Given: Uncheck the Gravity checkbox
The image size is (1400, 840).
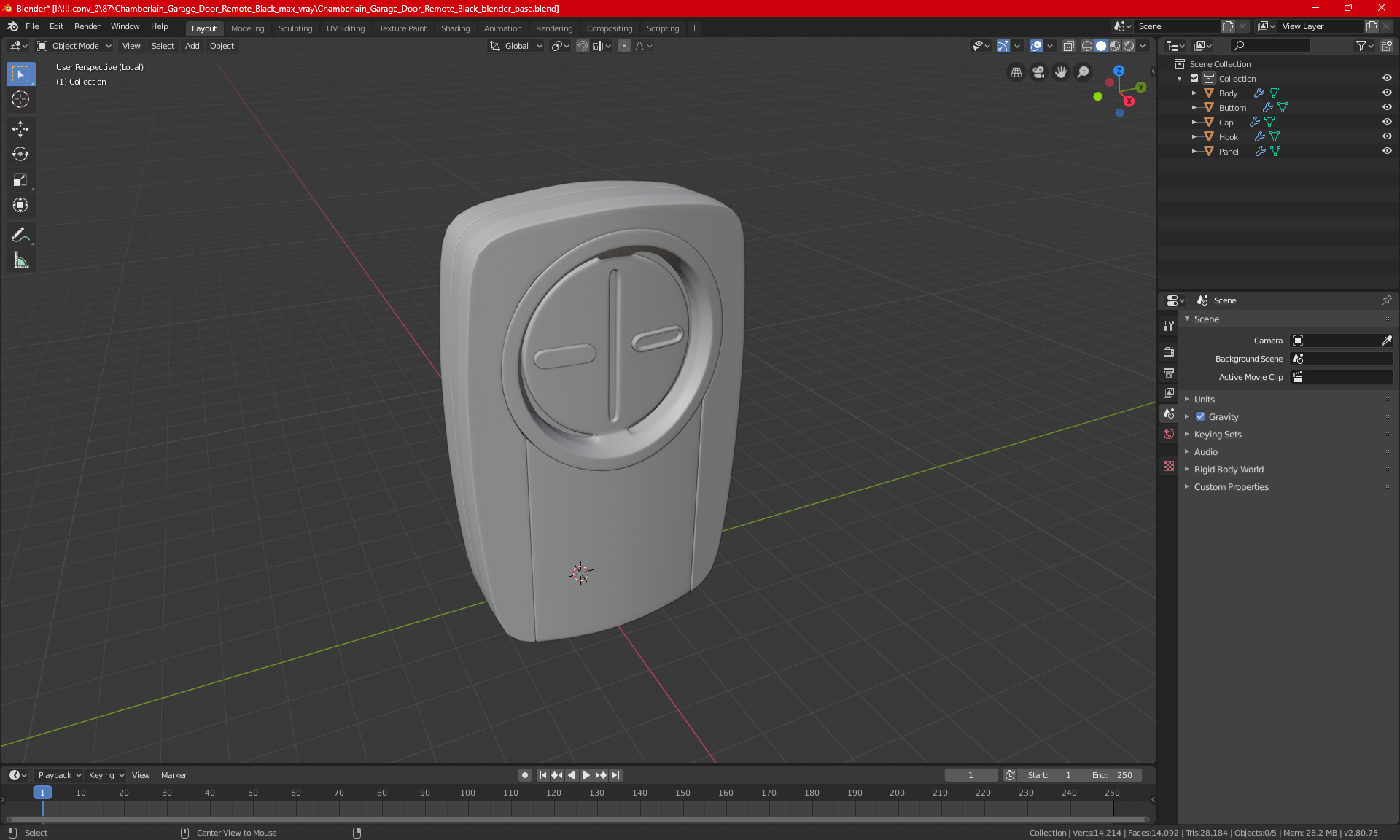Looking at the screenshot, I should [1200, 416].
